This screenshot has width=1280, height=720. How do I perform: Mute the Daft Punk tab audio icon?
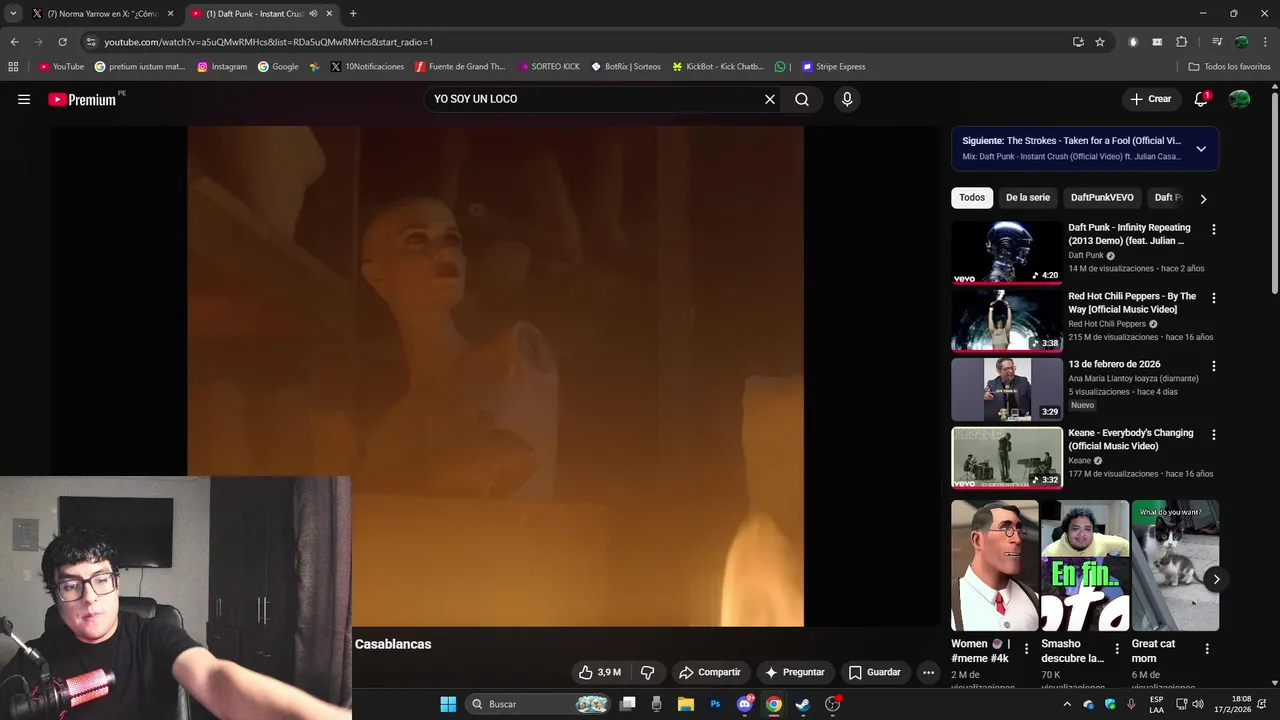(313, 14)
